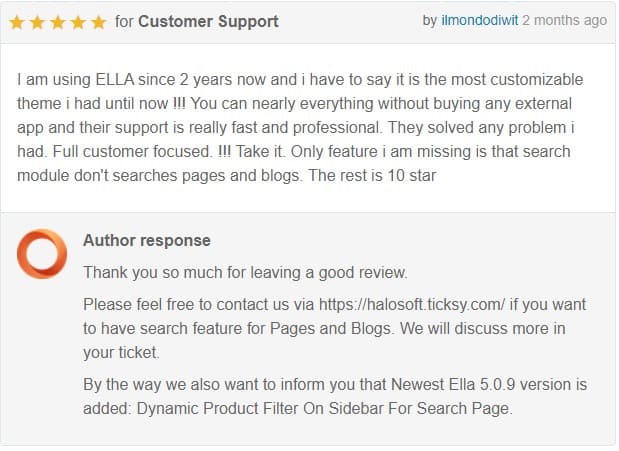Screen dimensions: 619x451
Task: Click the Customer Support rating label
Action: pos(208,22)
